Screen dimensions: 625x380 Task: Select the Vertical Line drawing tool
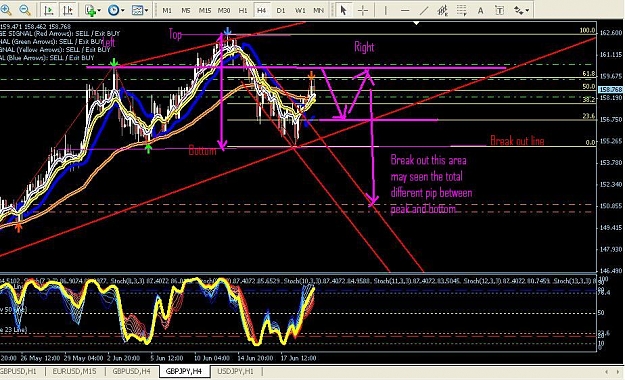tap(385, 10)
